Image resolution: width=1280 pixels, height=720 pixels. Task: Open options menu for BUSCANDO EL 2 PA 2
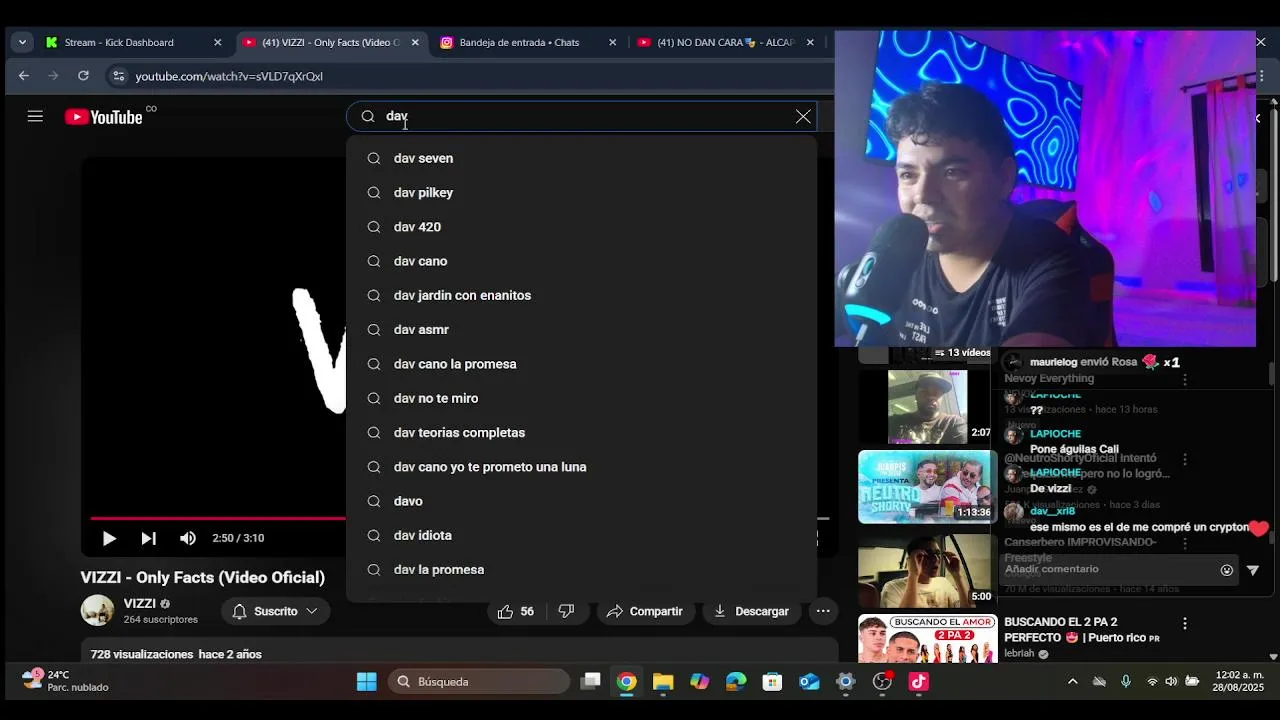1185,623
